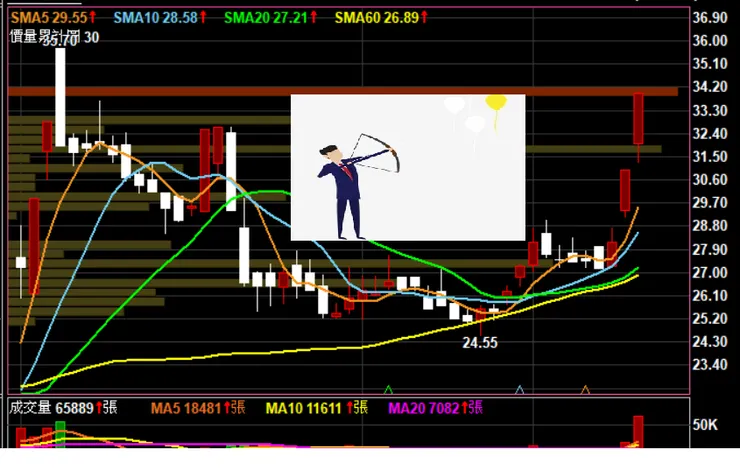The image size is (740, 470).
Task: Click the MA10 11611 volume average label
Action: 317,408
